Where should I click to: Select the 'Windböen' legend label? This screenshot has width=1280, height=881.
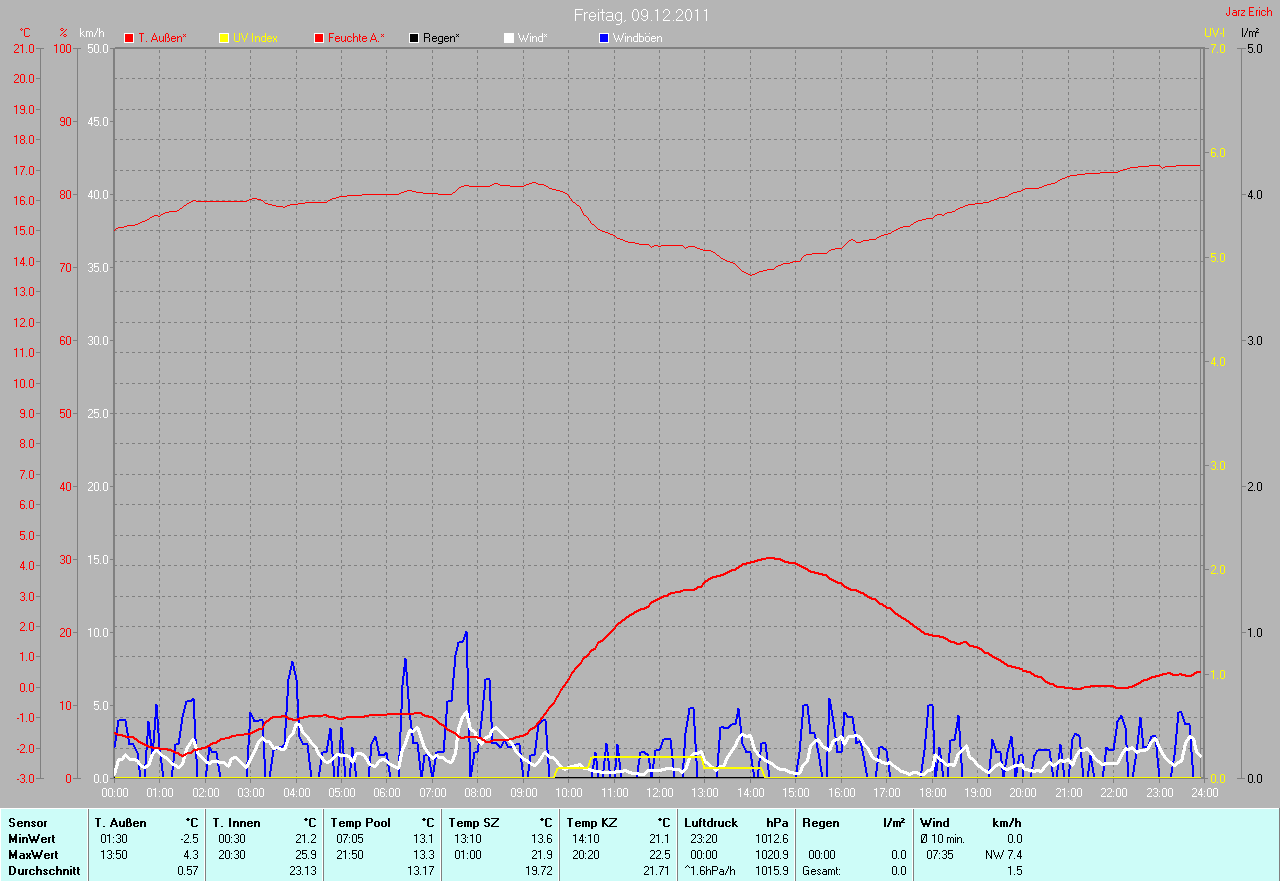coord(637,38)
